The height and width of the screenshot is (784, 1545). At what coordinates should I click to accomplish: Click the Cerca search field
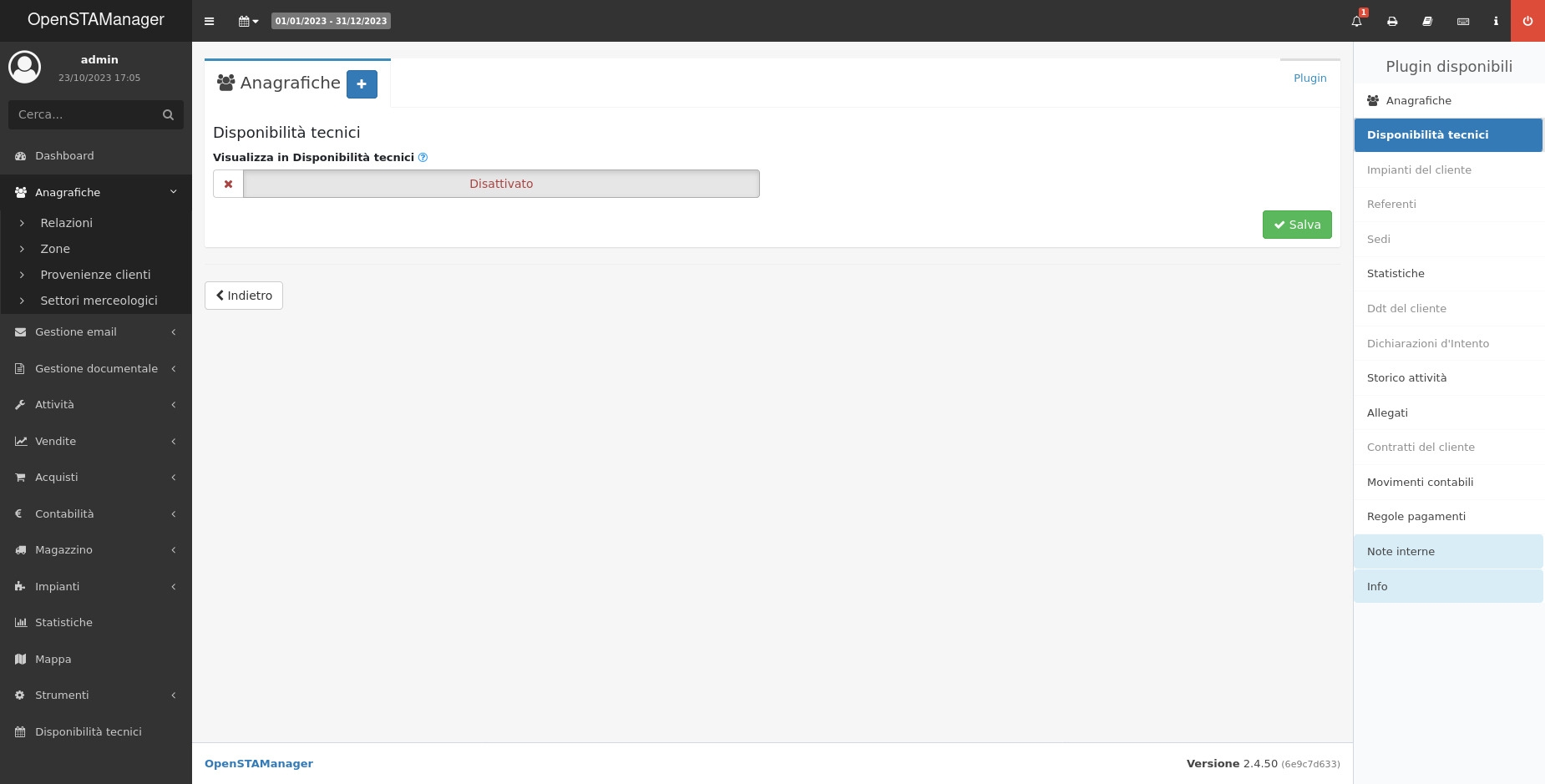(86, 114)
